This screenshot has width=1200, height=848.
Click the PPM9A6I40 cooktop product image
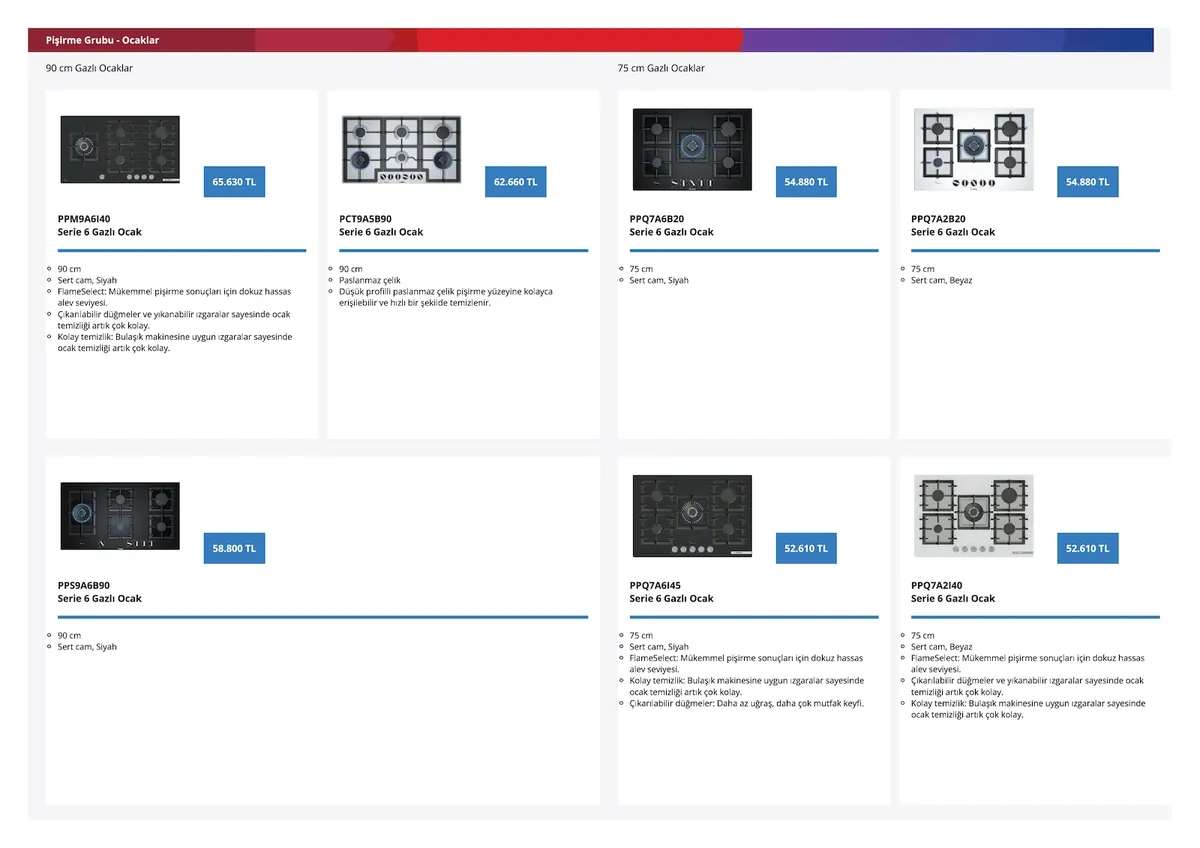coord(120,149)
